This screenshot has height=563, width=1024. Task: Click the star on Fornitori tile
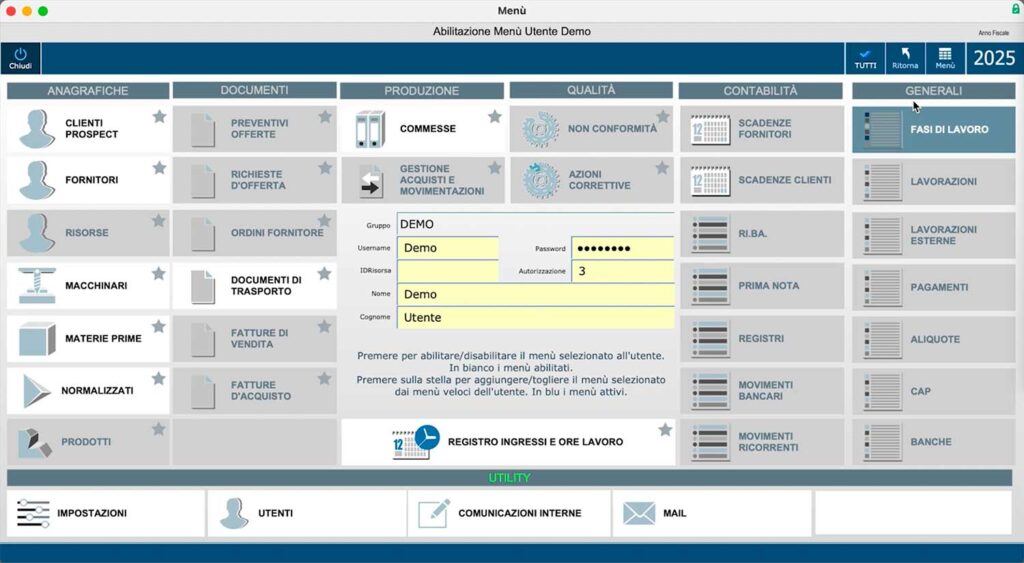pos(159,169)
